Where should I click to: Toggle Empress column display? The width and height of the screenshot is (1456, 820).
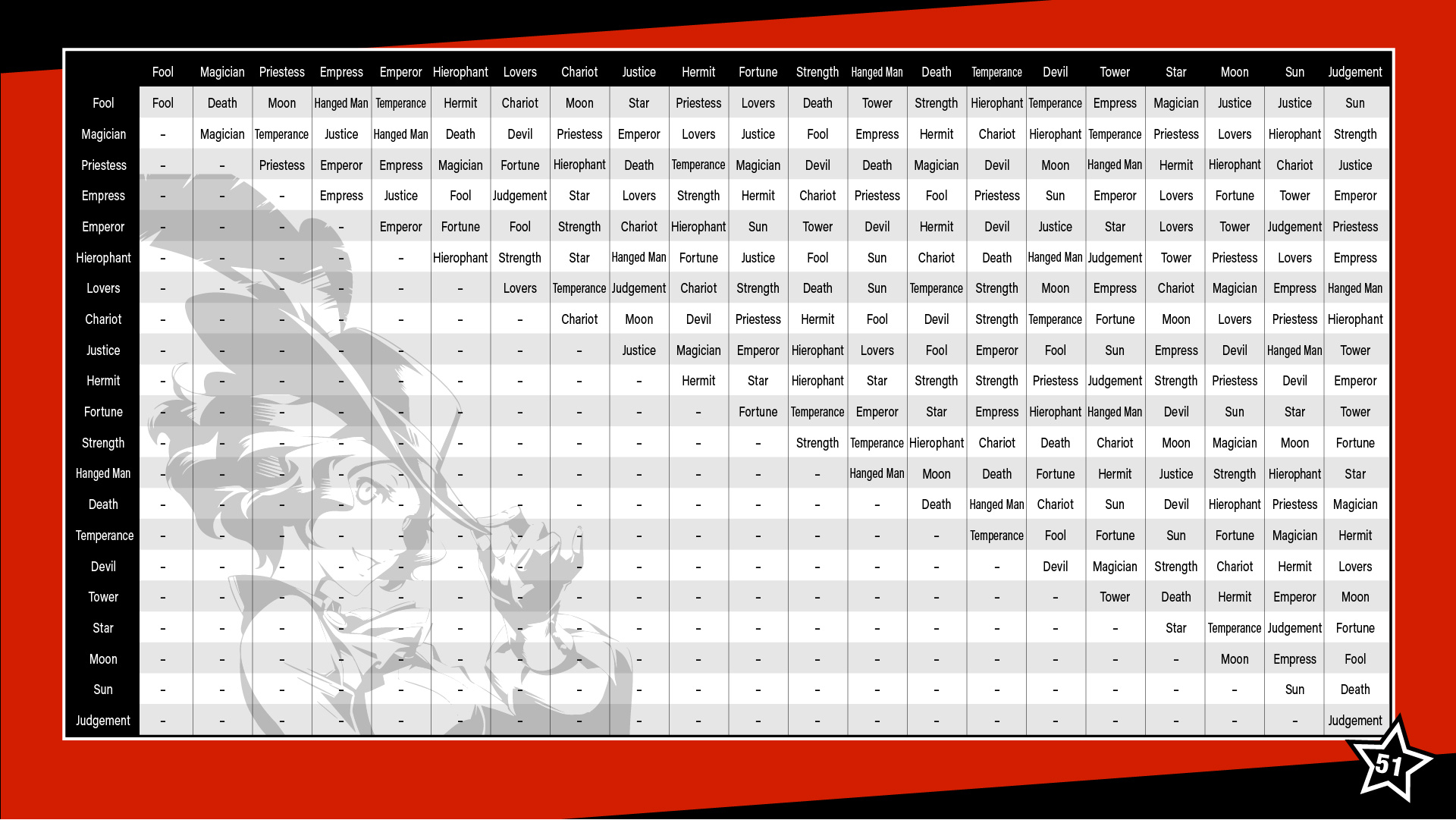pos(341,72)
